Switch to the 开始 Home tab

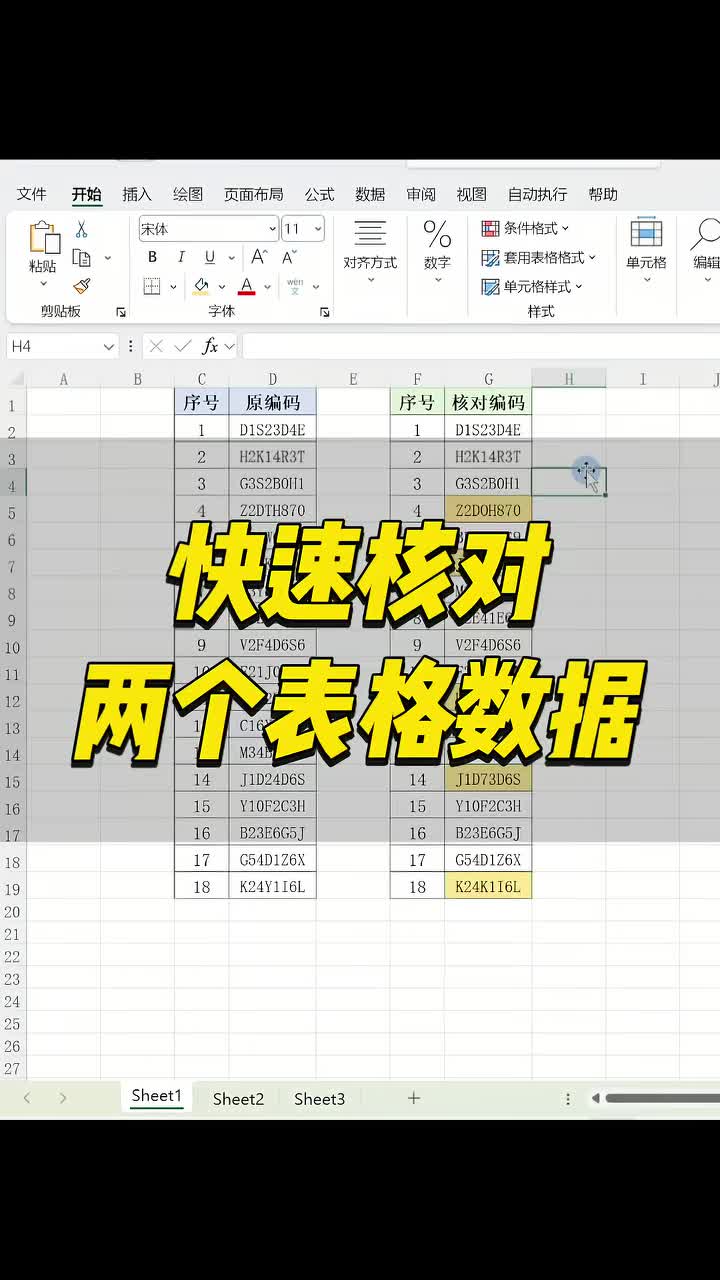pyautogui.click(x=86, y=194)
